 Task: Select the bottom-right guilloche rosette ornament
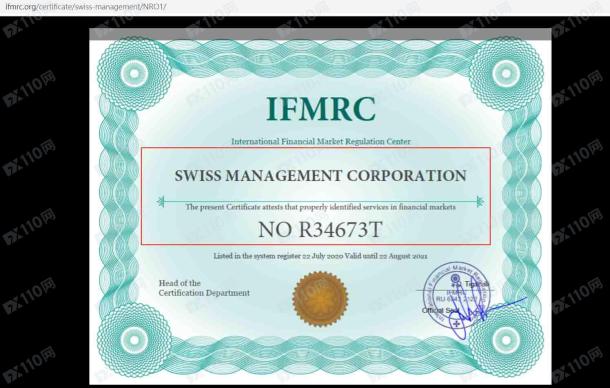[506, 340]
